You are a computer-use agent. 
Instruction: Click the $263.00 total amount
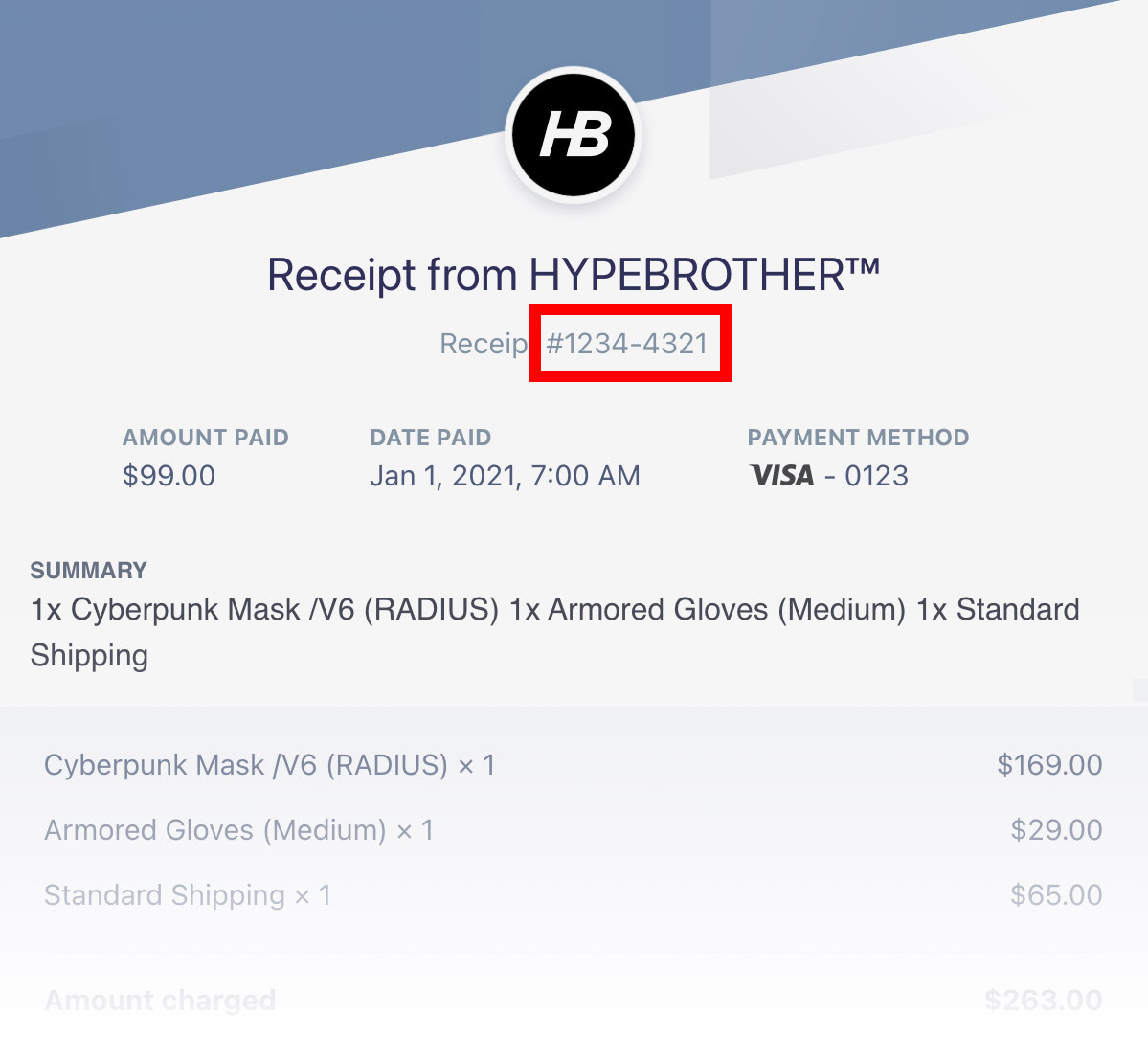click(x=1044, y=1000)
